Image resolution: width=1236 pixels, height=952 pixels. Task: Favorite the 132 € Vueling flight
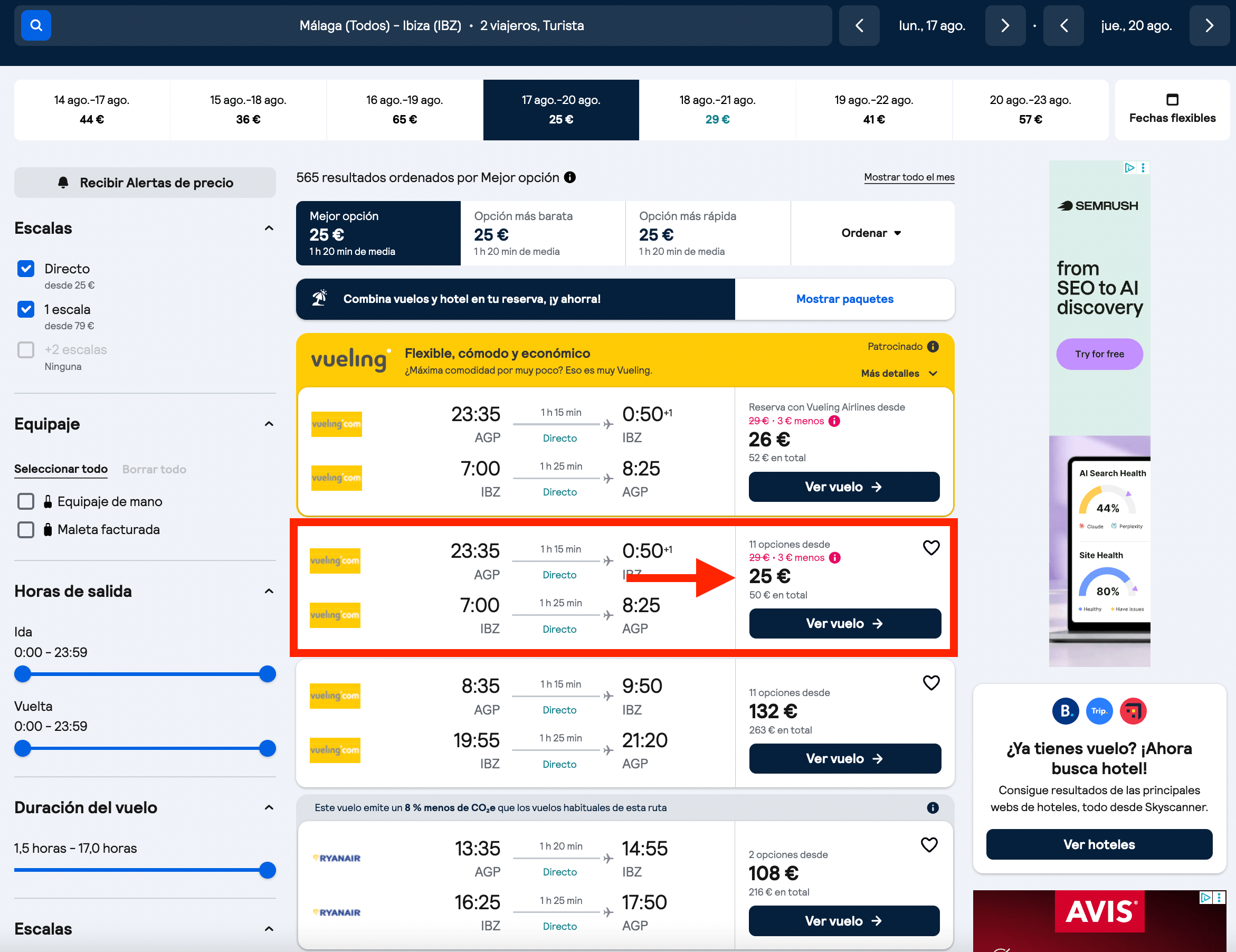click(931, 682)
